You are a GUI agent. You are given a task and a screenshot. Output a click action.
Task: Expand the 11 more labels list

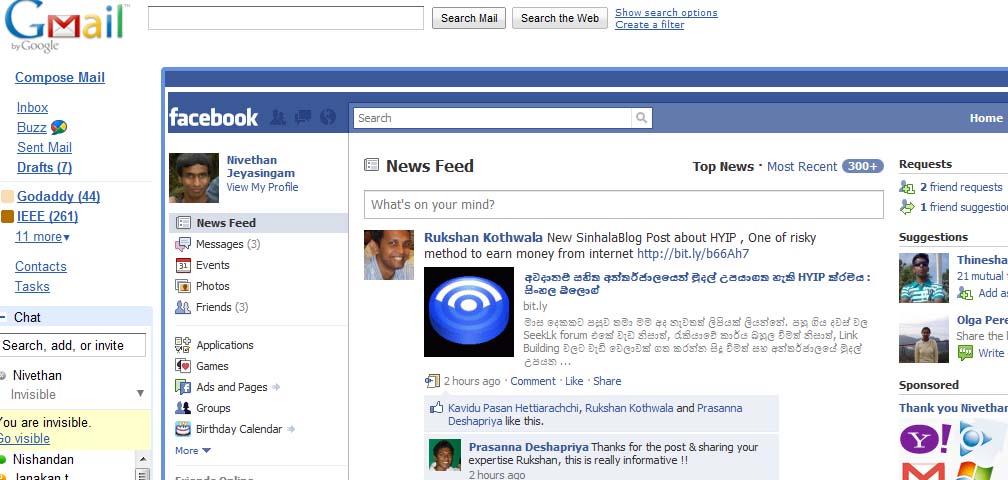pyautogui.click(x=42, y=236)
